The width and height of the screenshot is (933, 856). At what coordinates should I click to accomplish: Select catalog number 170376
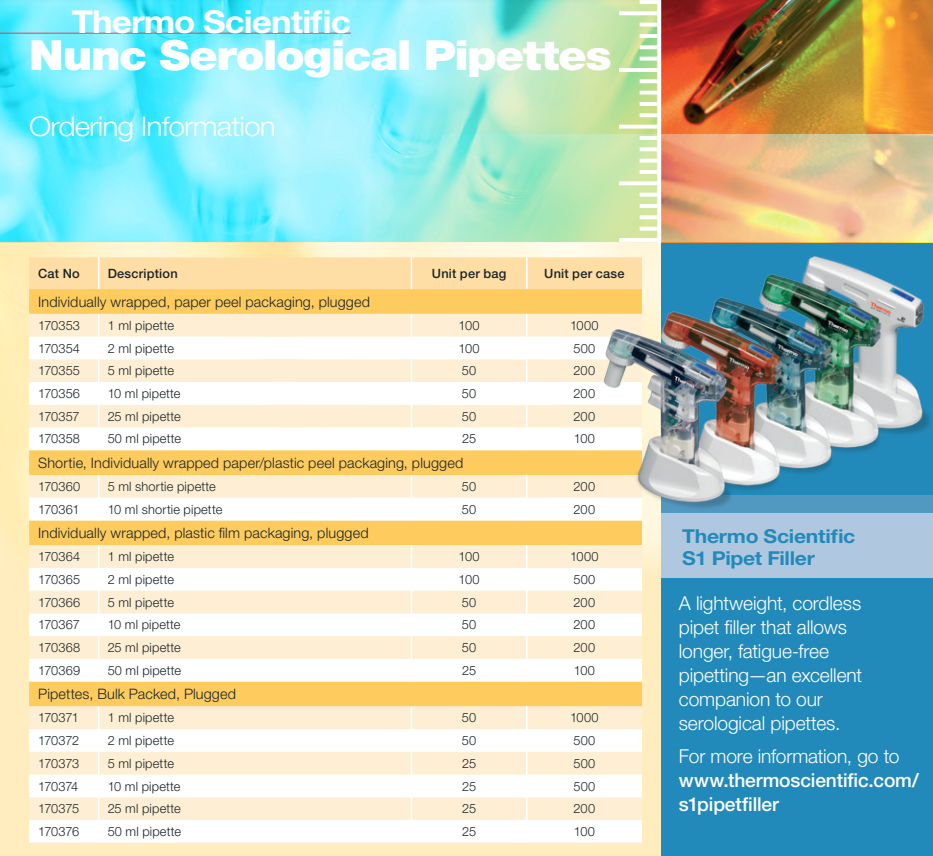59,832
